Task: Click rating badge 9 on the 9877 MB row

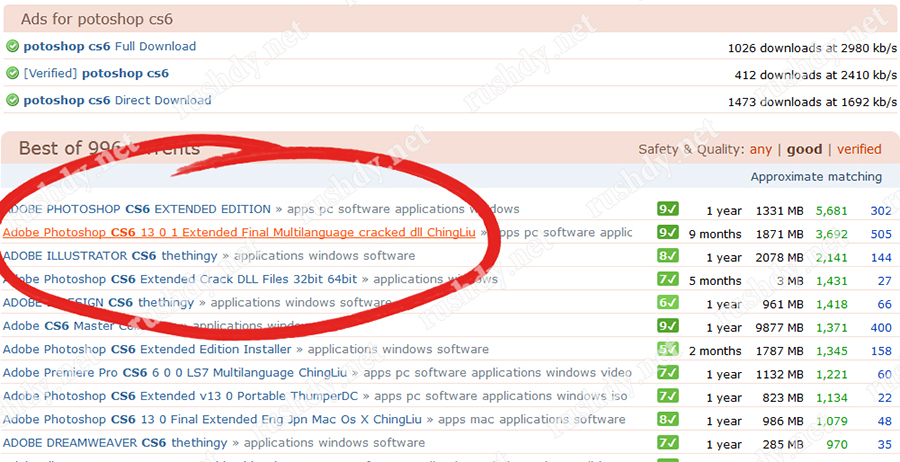Action: coord(668,326)
